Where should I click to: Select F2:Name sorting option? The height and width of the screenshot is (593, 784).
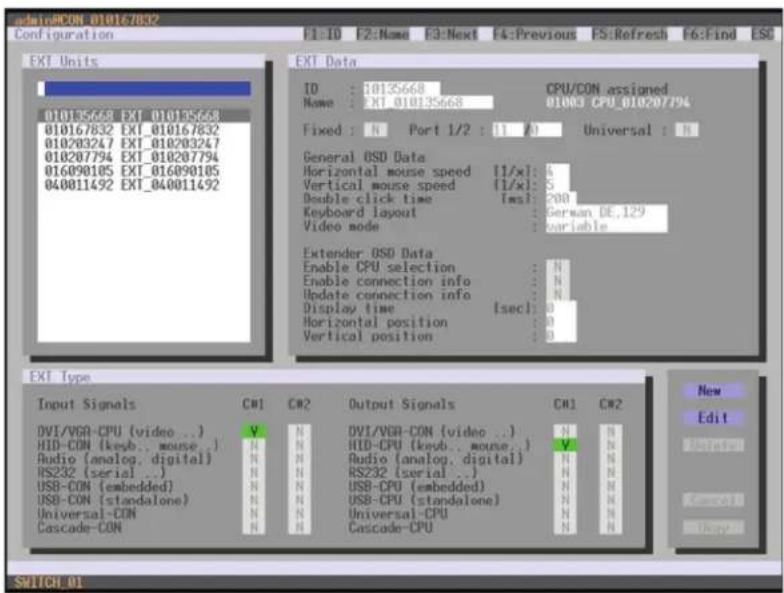(x=382, y=34)
